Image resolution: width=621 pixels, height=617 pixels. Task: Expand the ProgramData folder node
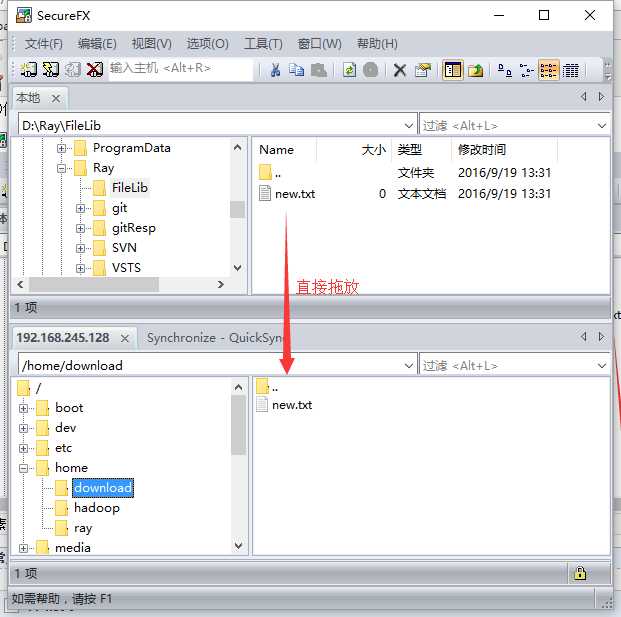click(61, 148)
